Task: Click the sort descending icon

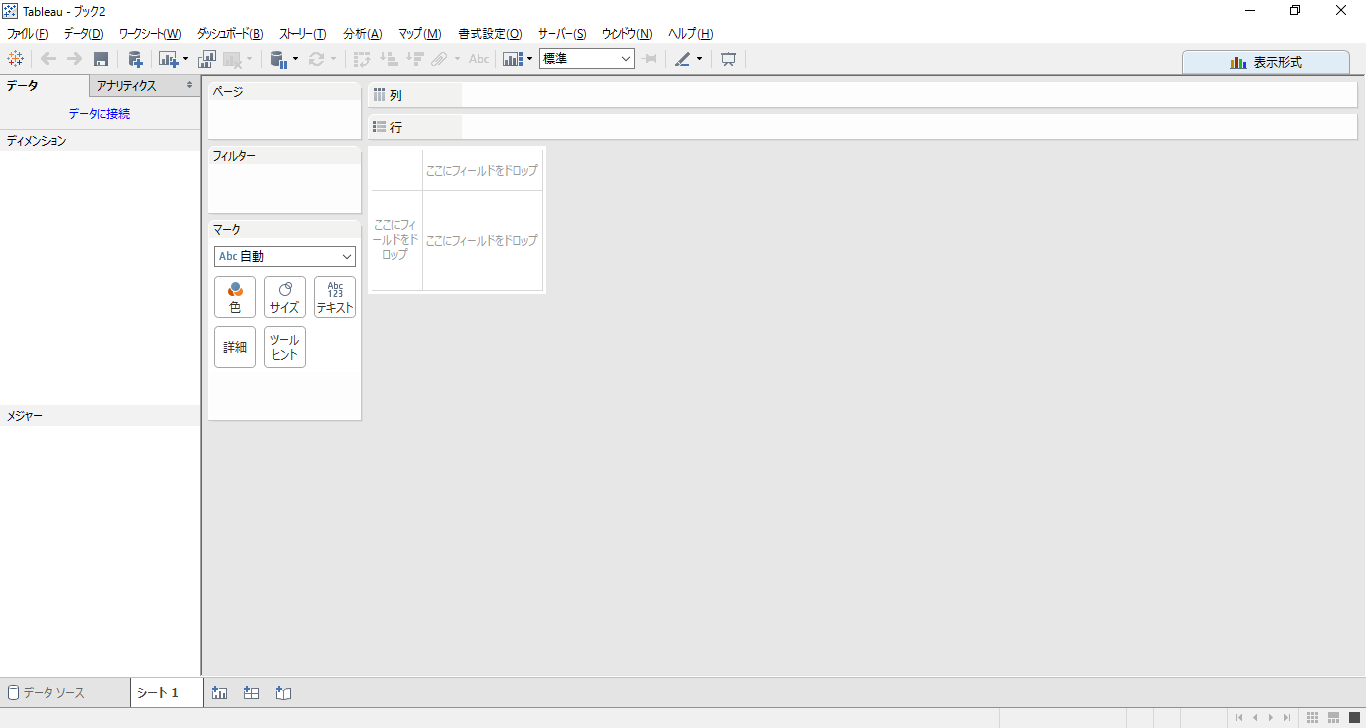Action: click(415, 59)
